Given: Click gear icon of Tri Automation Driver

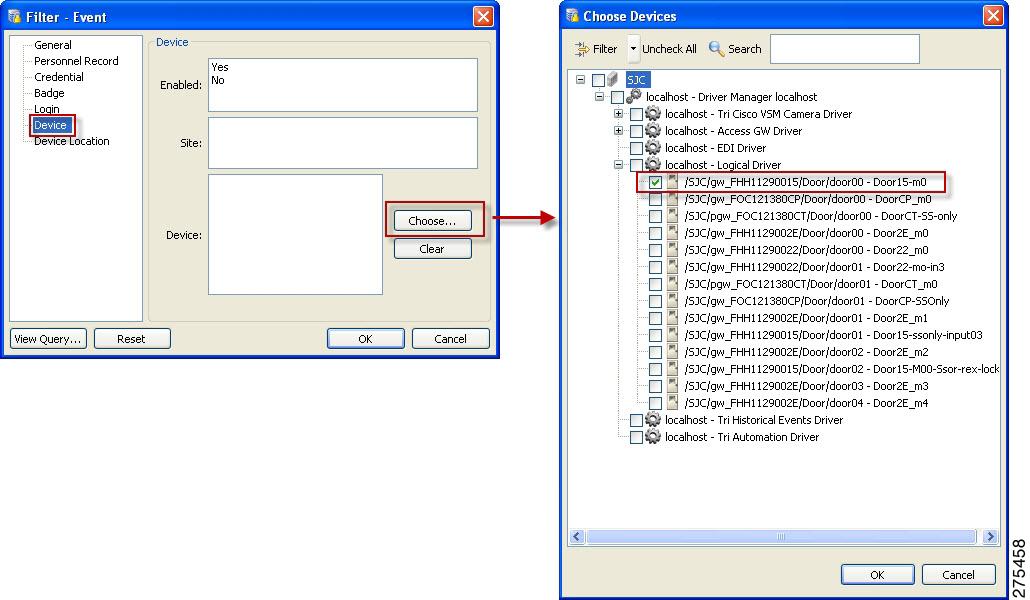Looking at the screenshot, I should click(652, 437).
